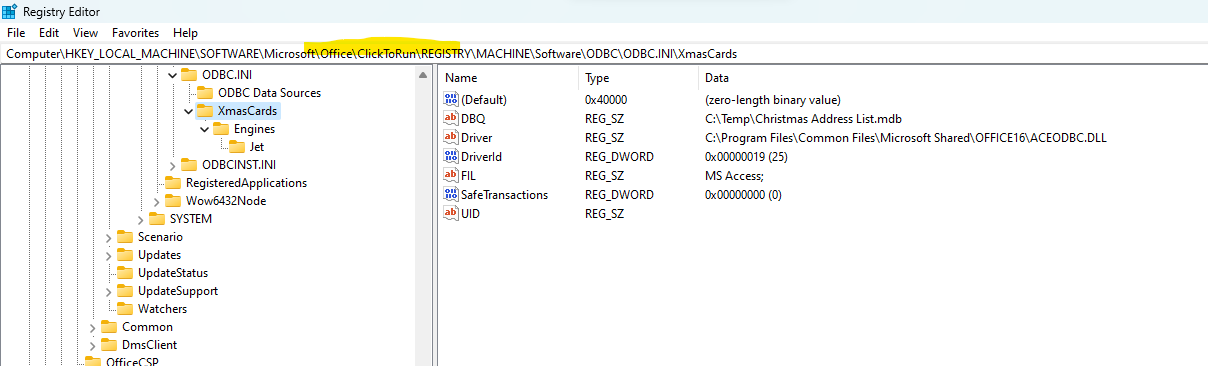
Task: Click the ACEODBC.DLL driver path data
Action: 906,138
